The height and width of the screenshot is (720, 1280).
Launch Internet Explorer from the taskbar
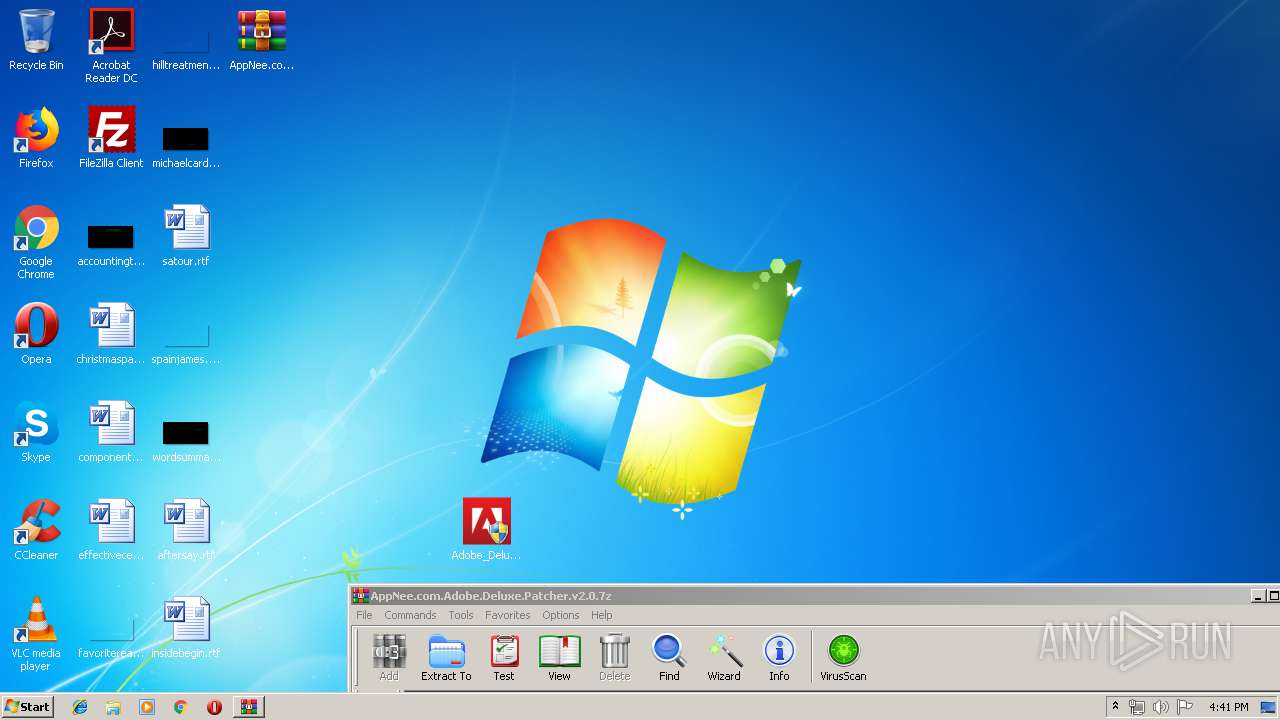tap(80, 707)
